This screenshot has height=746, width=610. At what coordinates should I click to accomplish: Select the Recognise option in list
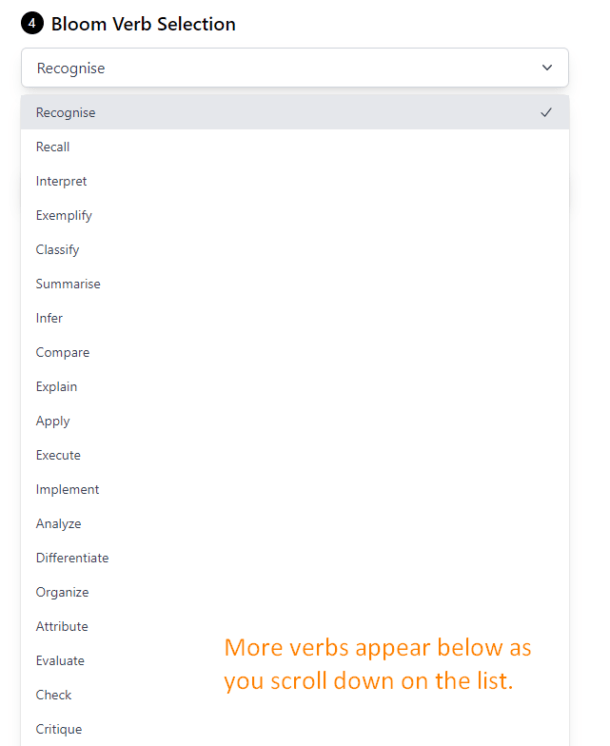click(x=66, y=113)
